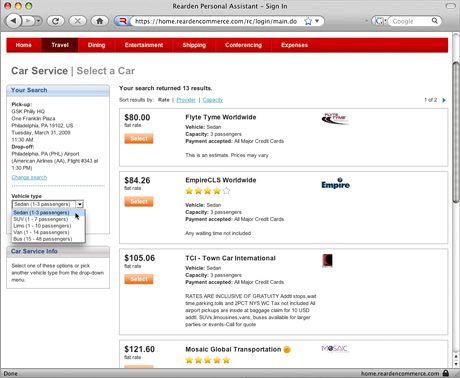Viewport: 460px width, 378px height.
Task: Click the badge icon beside Mosaic Global Transportation
Action: click(x=287, y=350)
